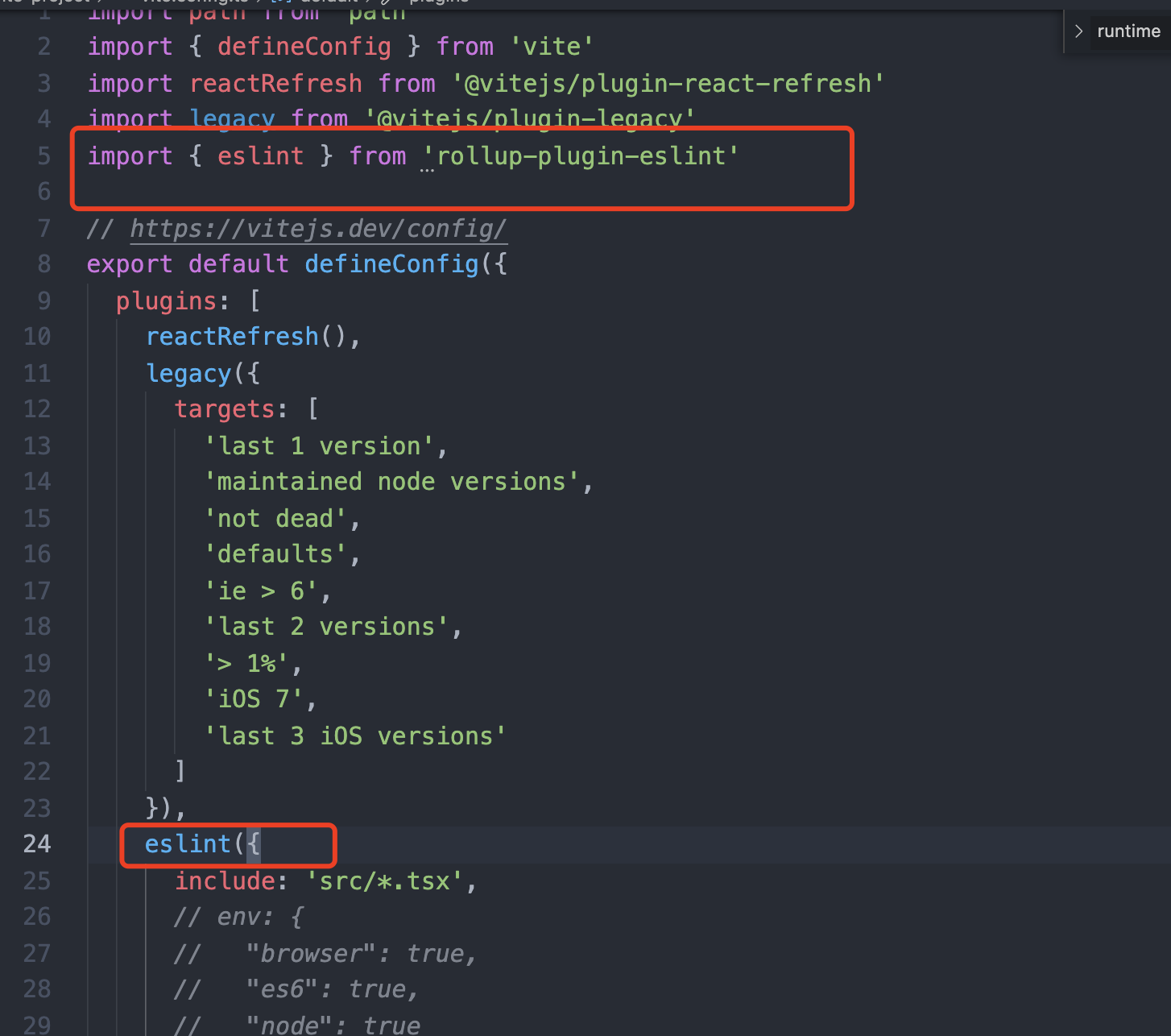This screenshot has height=1036, width=1171.
Task: Click the plugins property key
Action: tap(166, 300)
